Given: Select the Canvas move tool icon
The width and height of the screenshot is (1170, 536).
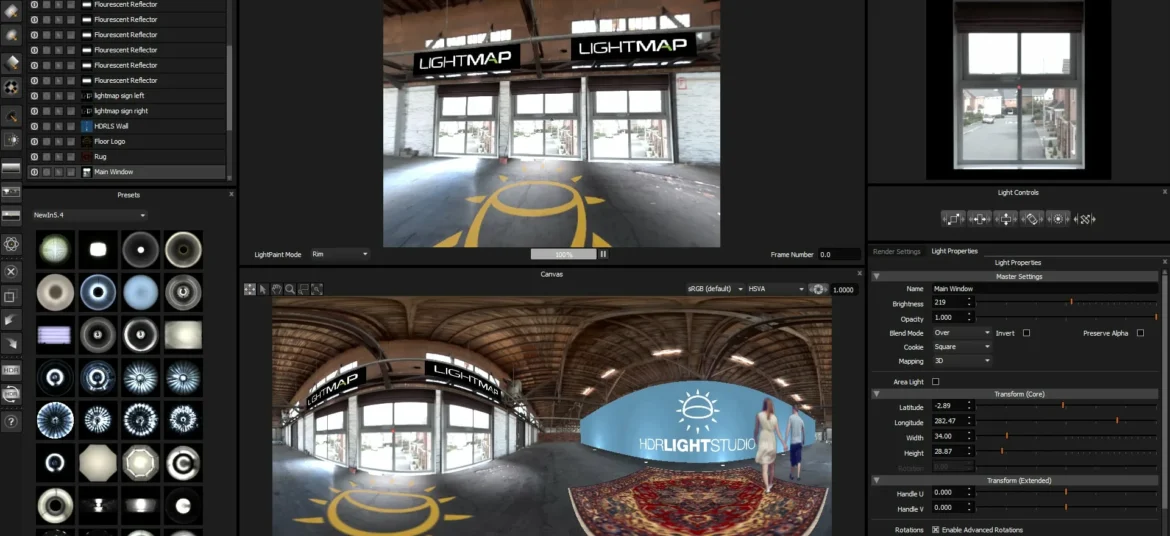Looking at the screenshot, I should click(x=250, y=289).
